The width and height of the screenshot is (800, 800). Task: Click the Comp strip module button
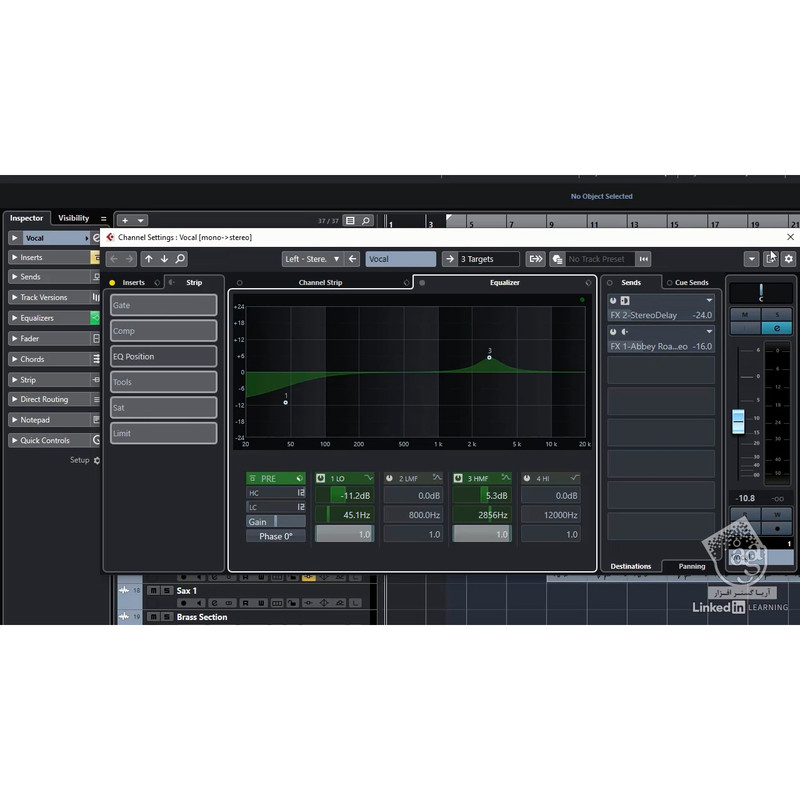(163, 331)
